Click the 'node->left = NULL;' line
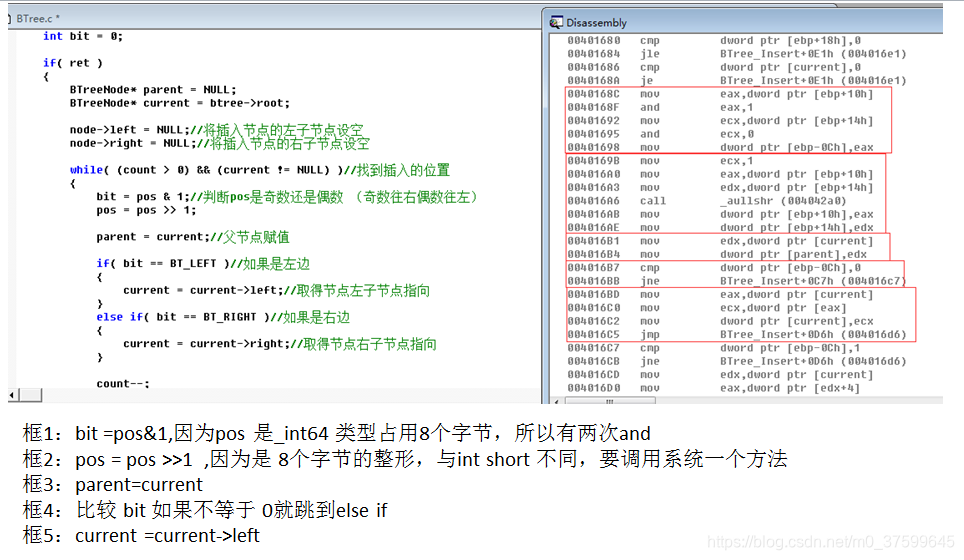The width and height of the screenshot is (964, 560). (216, 130)
